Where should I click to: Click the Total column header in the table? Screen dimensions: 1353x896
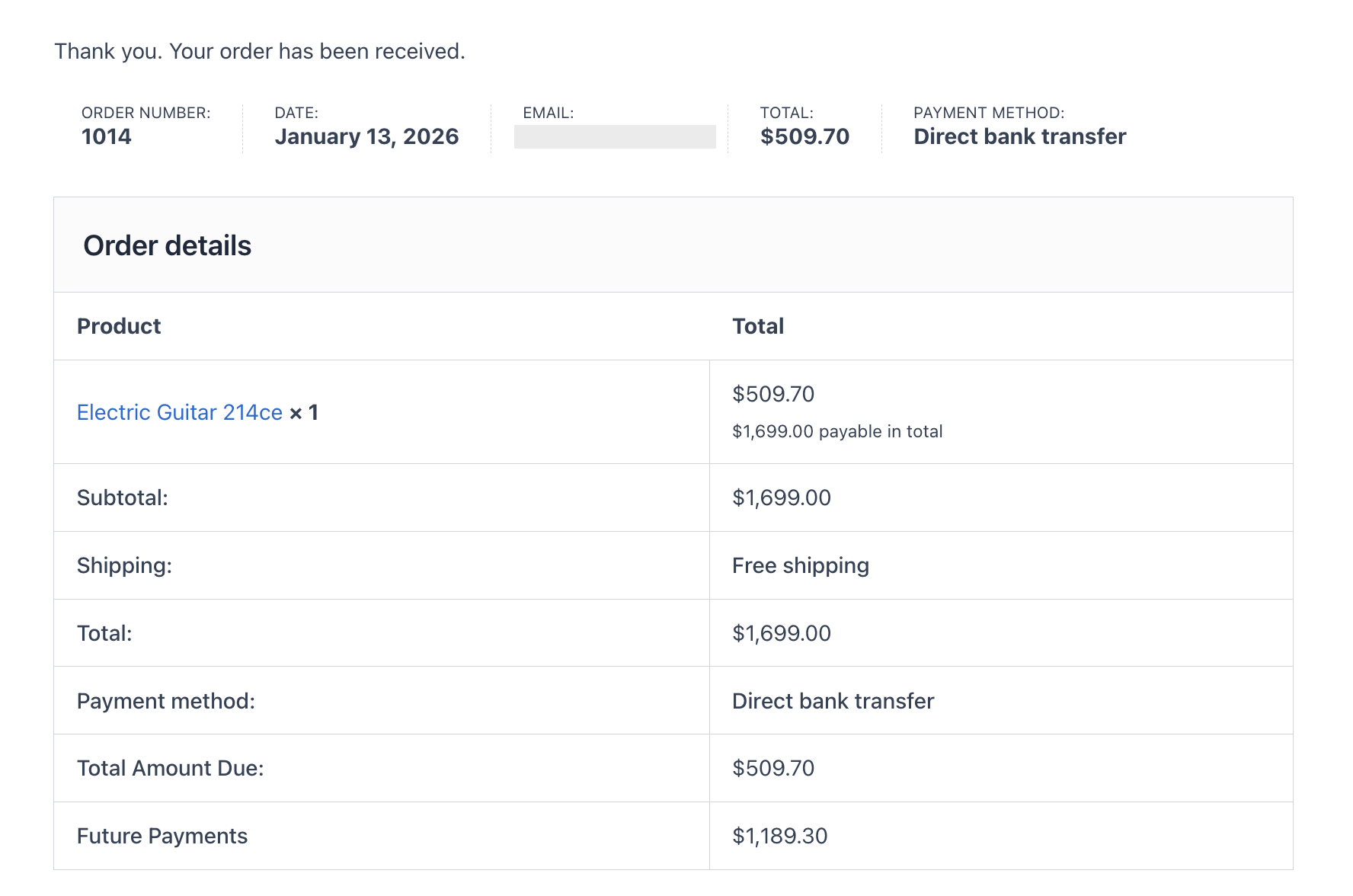click(758, 326)
